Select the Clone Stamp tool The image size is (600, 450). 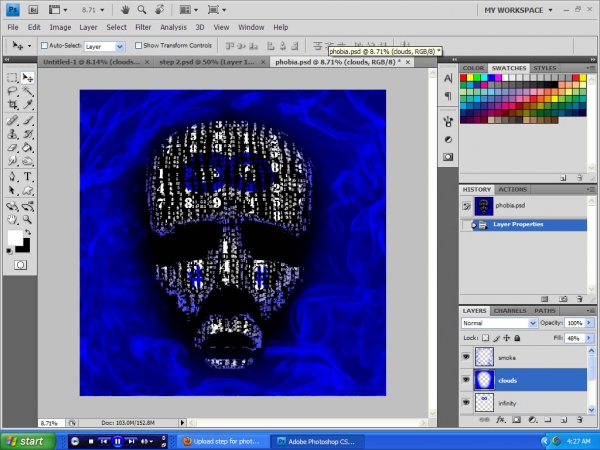(12, 134)
